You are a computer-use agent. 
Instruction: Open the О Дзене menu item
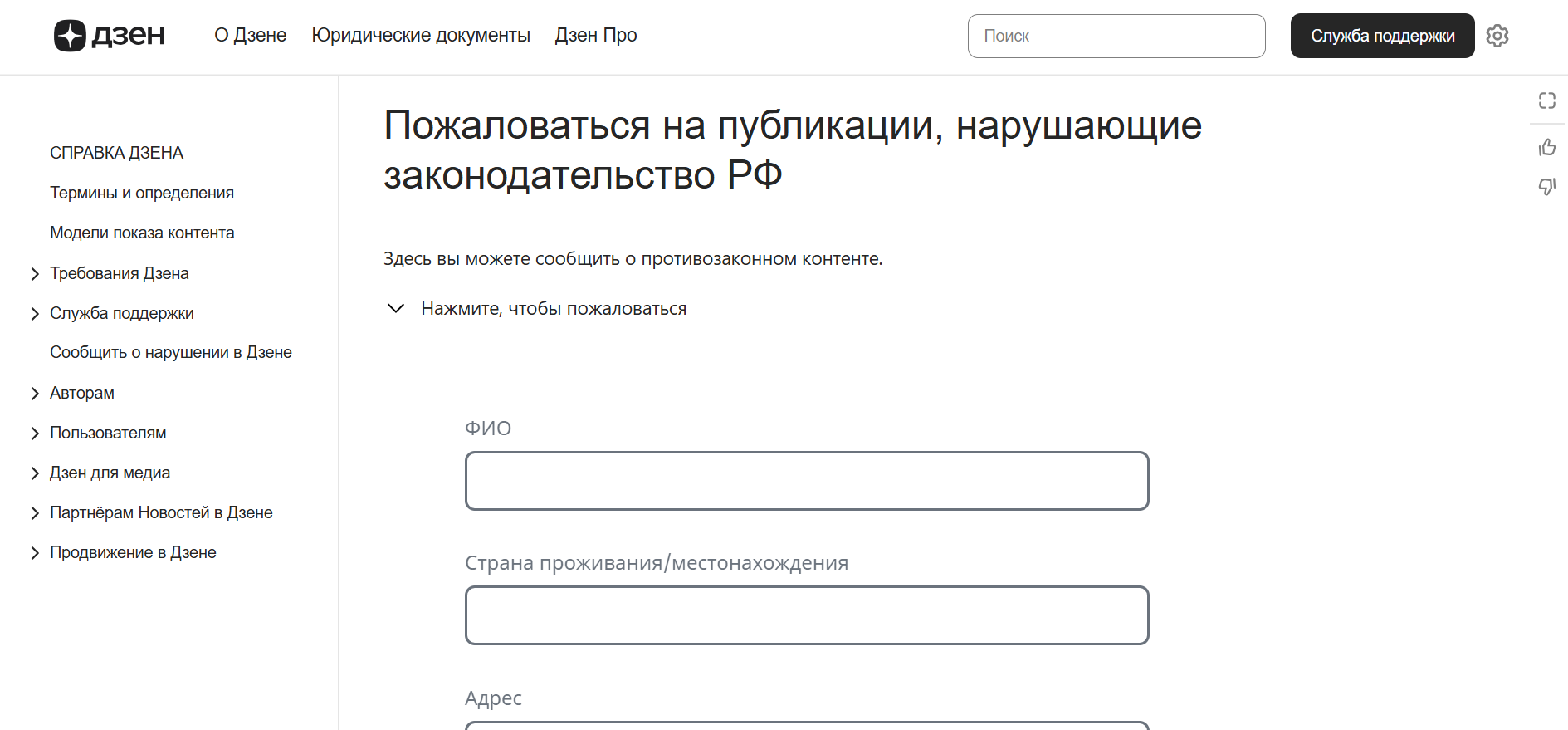tap(251, 35)
